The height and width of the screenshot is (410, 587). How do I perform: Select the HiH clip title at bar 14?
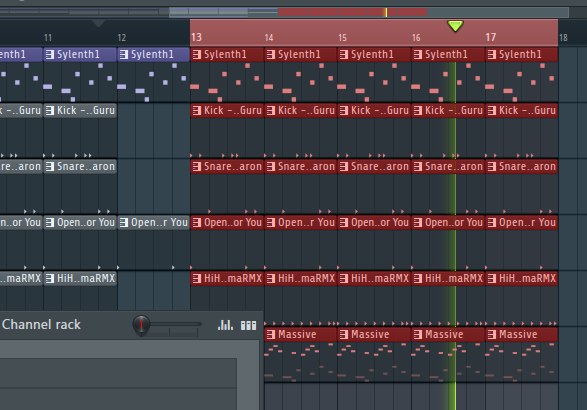(x=306, y=278)
